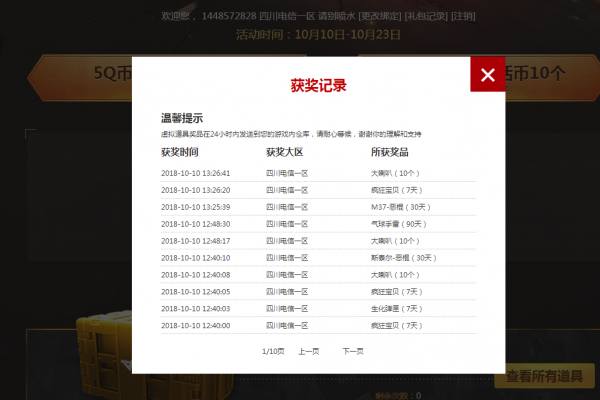Click the 斯泰尔-恶棍（30天）prize entry
This screenshot has height=400, width=600.
point(404,258)
